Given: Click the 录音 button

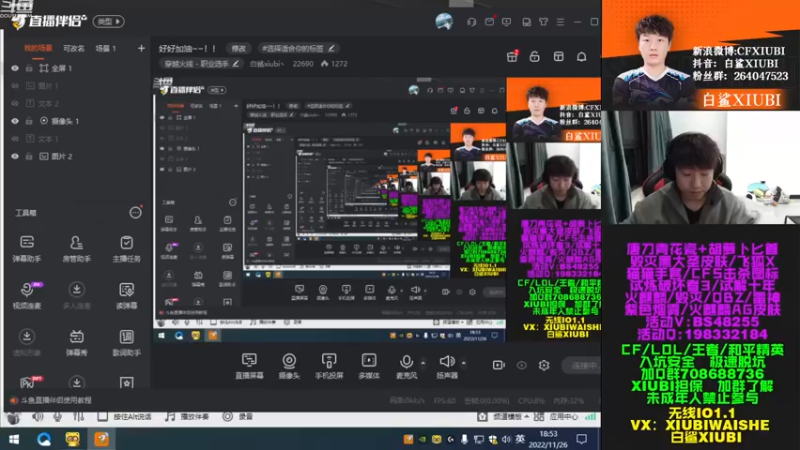Looking at the screenshot, I should [x=238, y=417].
